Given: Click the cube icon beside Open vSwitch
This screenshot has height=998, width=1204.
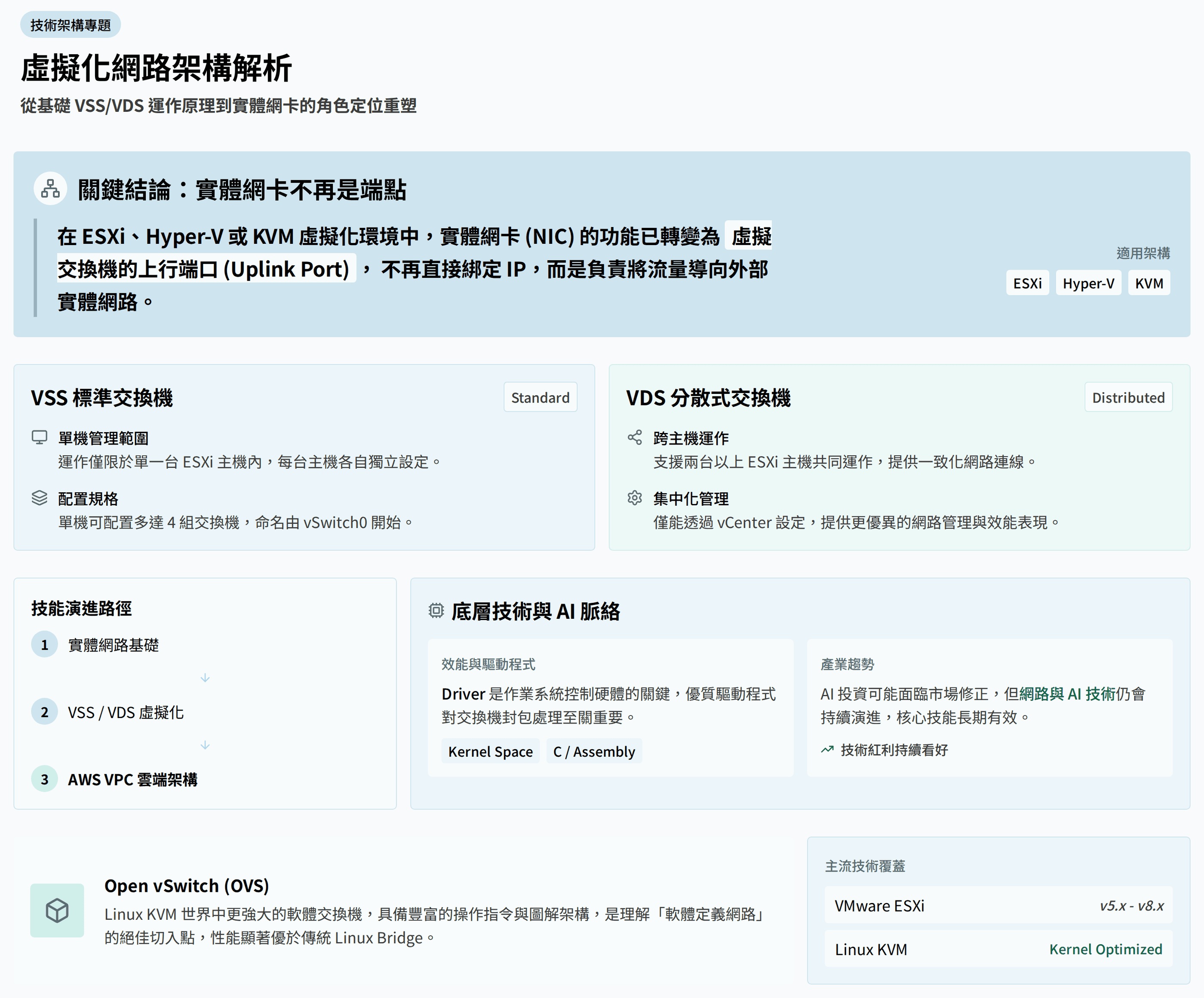Looking at the screenshot, I should tap(57, 910).
